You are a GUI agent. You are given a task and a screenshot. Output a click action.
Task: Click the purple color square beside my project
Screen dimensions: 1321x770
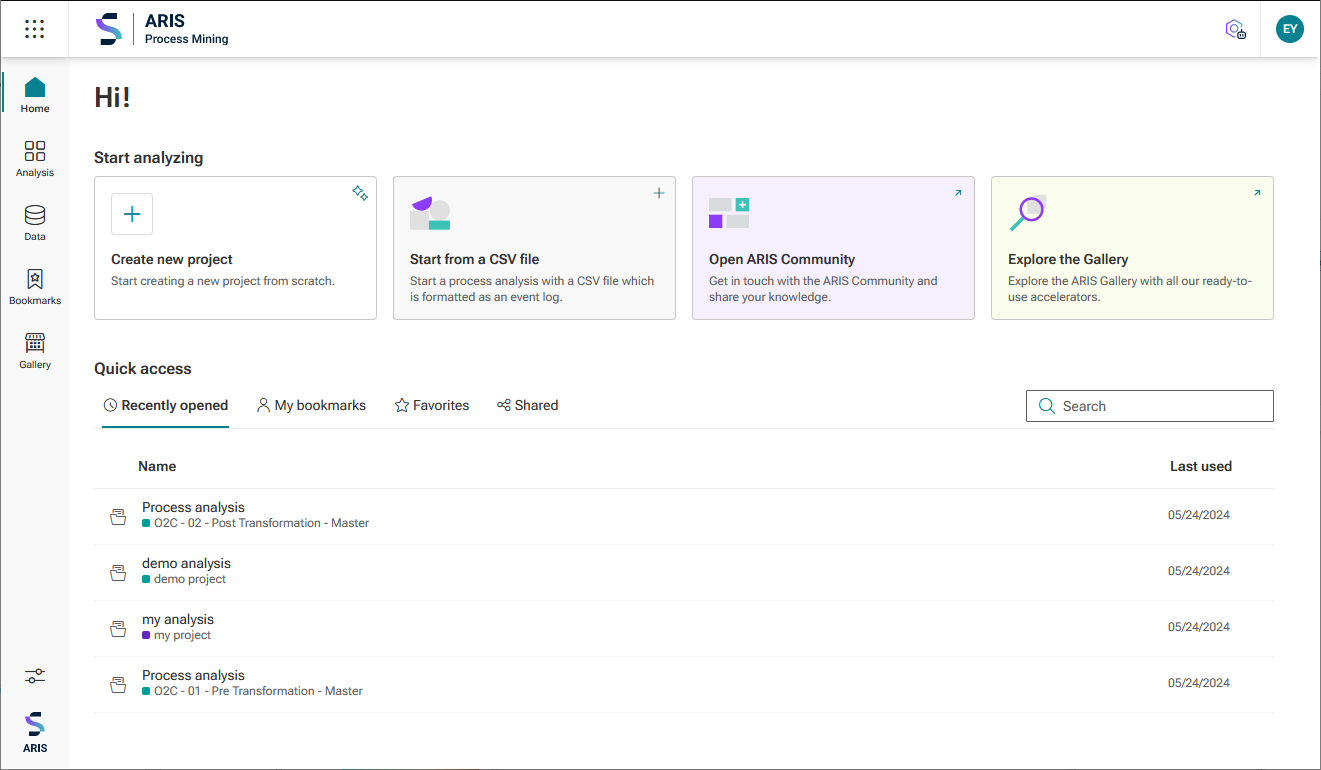coord(146,635)
